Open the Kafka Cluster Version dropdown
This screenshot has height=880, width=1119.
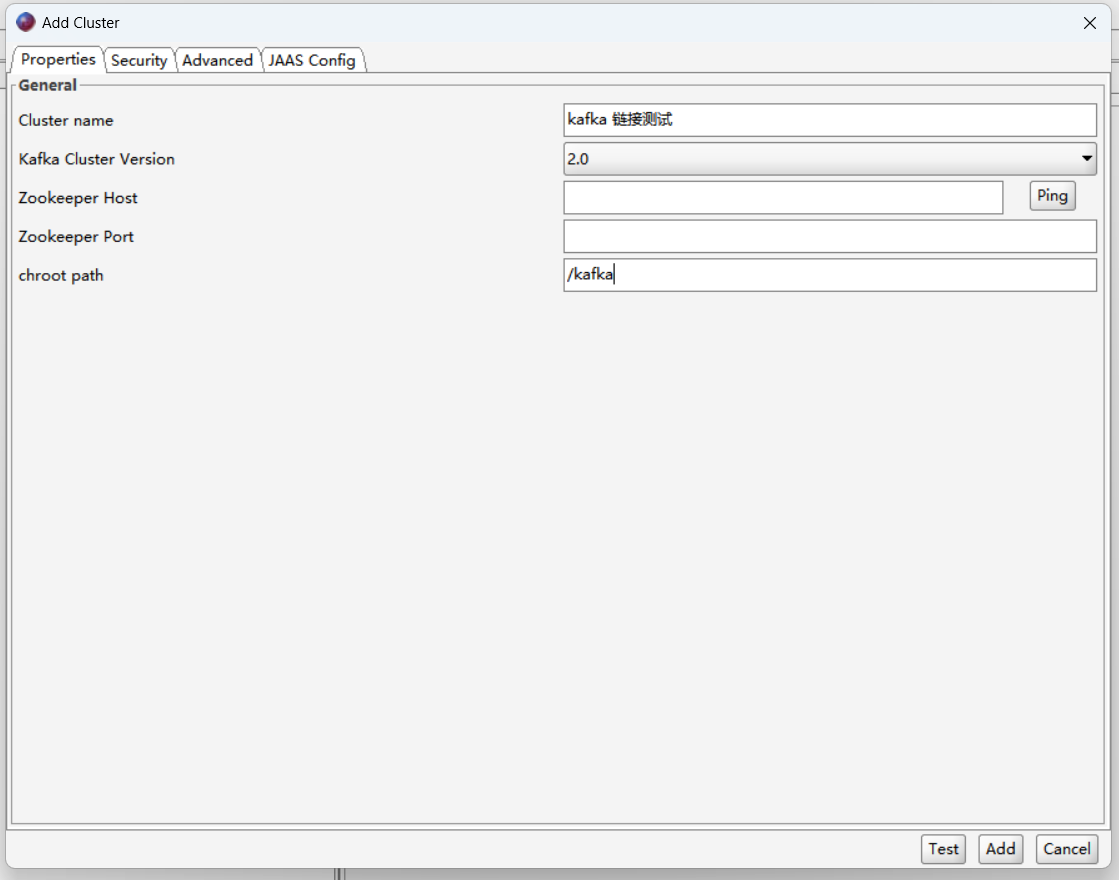point(829,159)
